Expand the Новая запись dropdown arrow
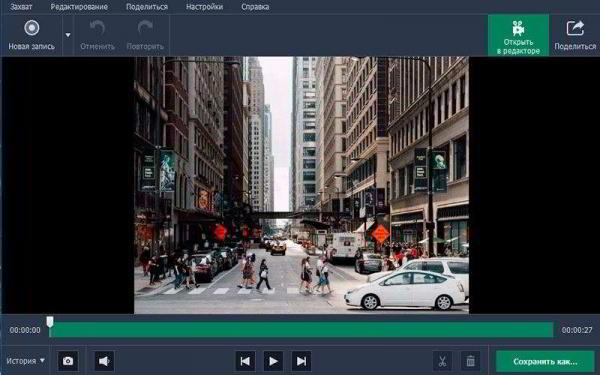This screenshot has height=375, width=600. (x=68, y=35)
